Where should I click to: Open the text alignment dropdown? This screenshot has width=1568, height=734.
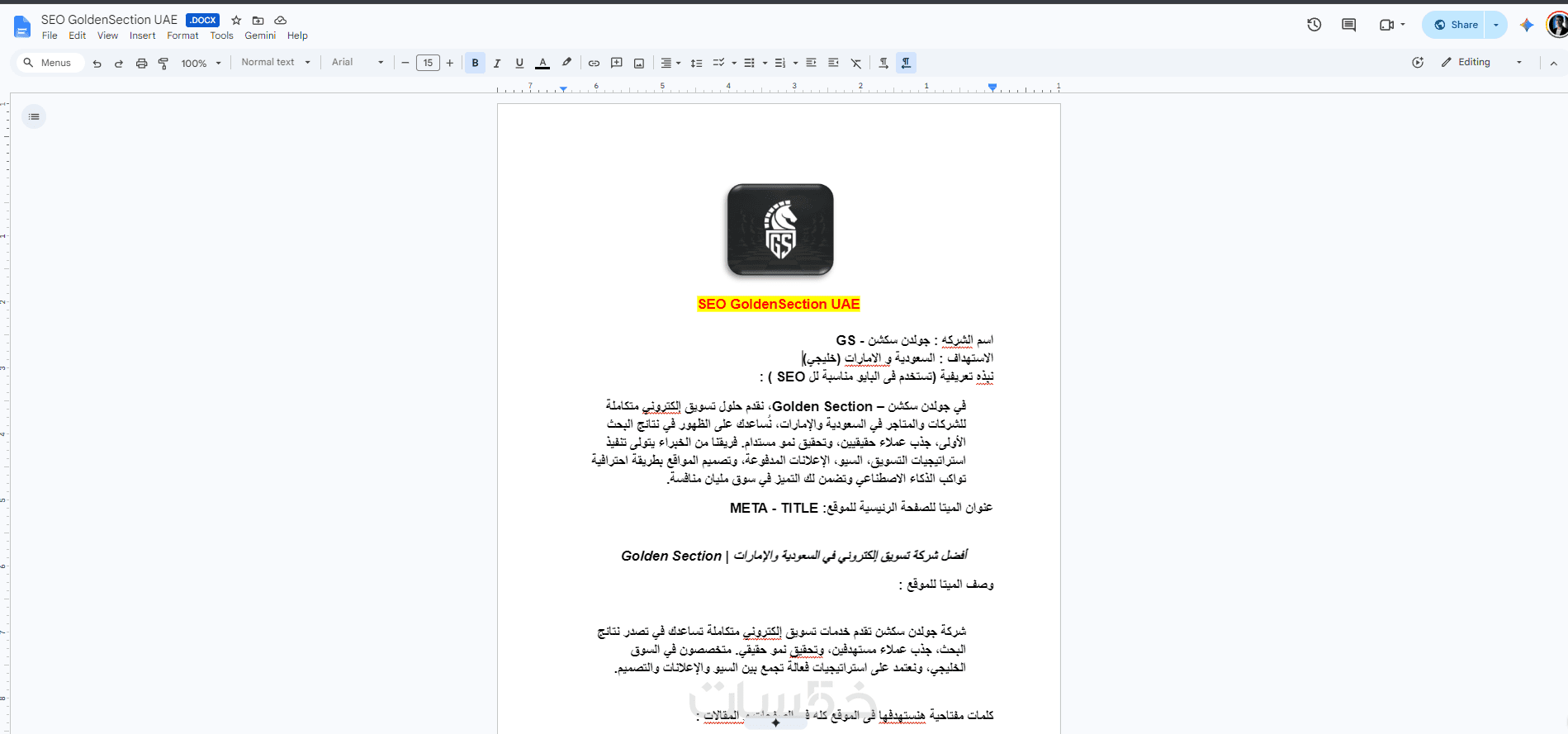click(670, 63)
